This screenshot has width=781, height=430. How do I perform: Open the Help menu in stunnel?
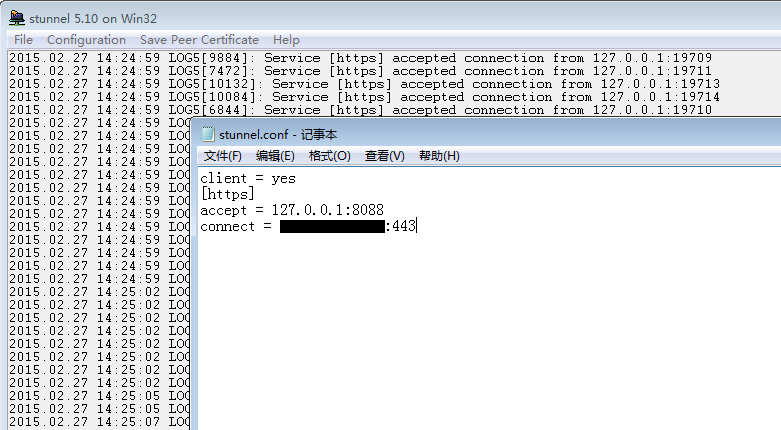[x=286, y=39]
